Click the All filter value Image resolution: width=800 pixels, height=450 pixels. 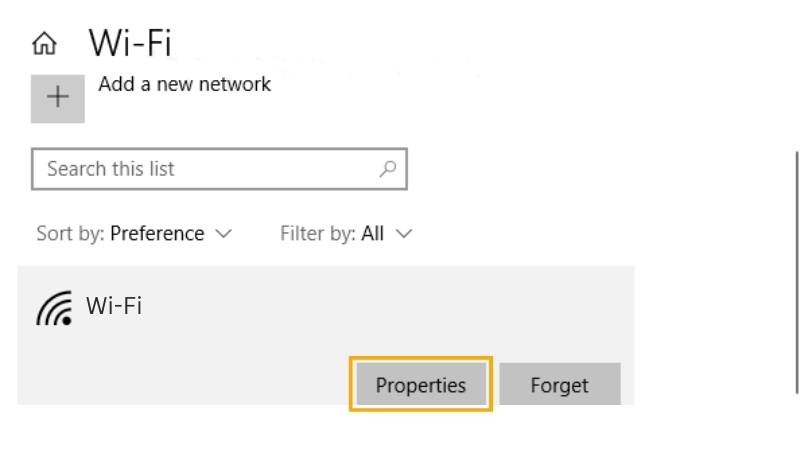(372, 234)
